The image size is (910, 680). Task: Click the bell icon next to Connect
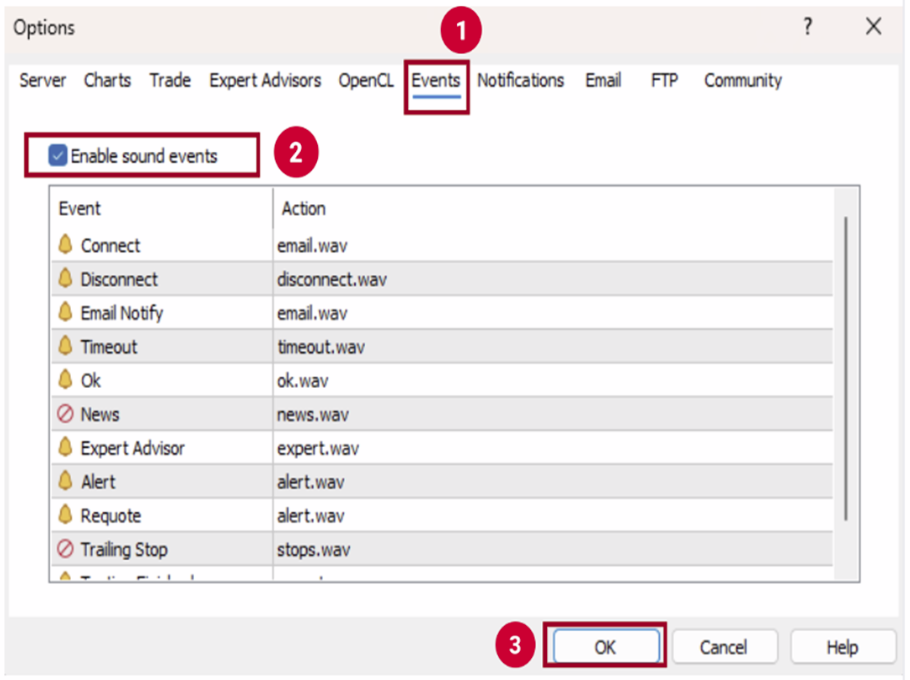[x=66, y=245]
